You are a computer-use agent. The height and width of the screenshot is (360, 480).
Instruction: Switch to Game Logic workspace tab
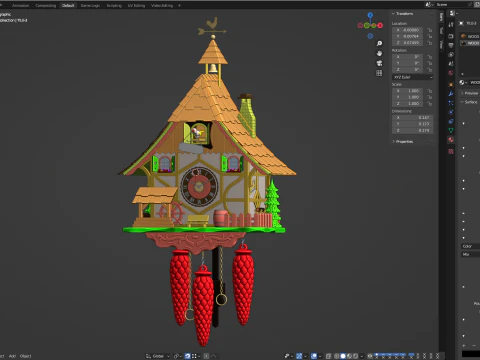point(90,6)
